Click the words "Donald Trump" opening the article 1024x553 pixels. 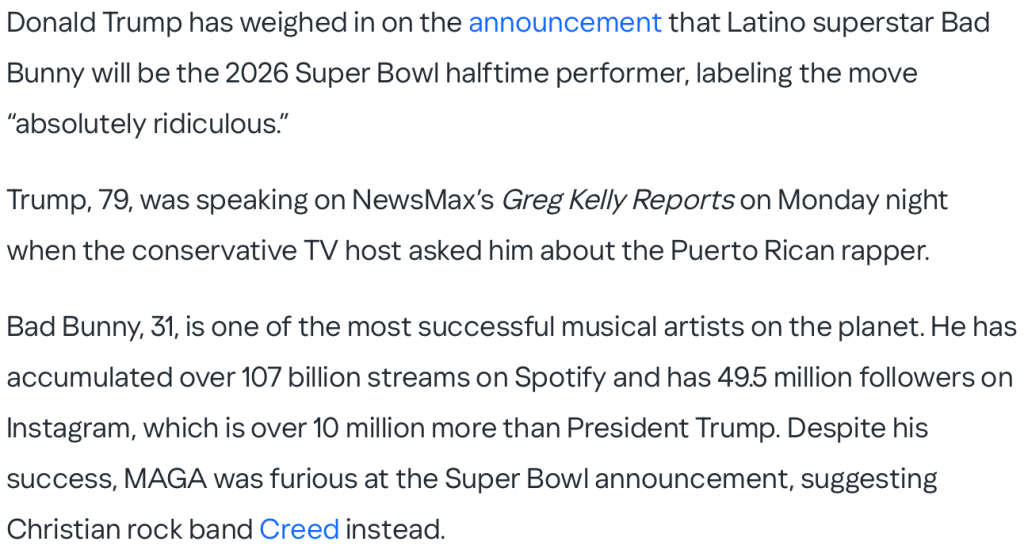click(x=94, y=22)
